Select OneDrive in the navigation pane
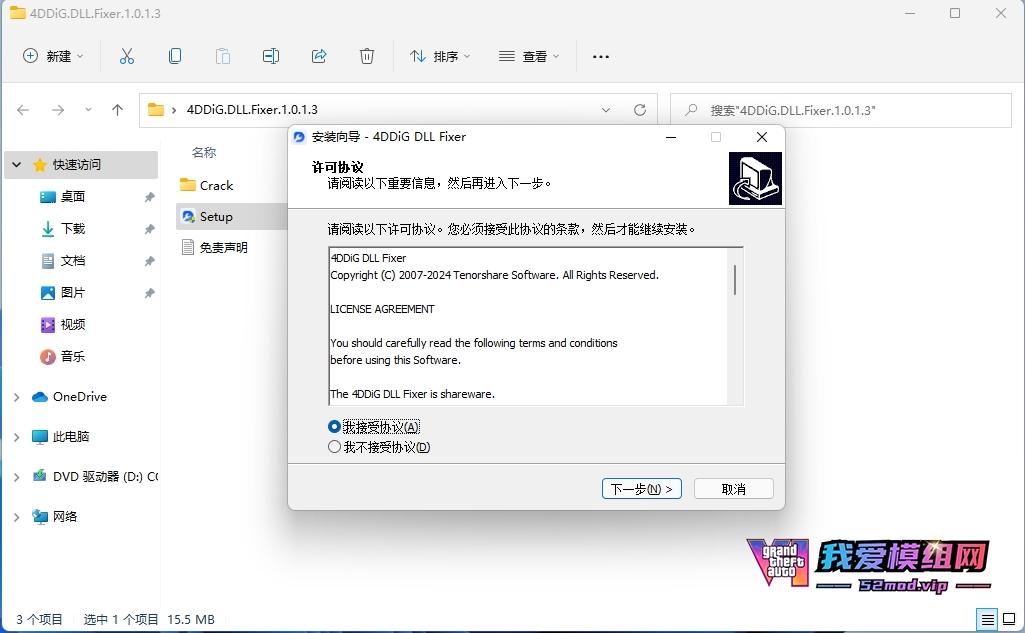Image resolution: width=1025 pixels, height=633 pixels. tap(80, 397)
